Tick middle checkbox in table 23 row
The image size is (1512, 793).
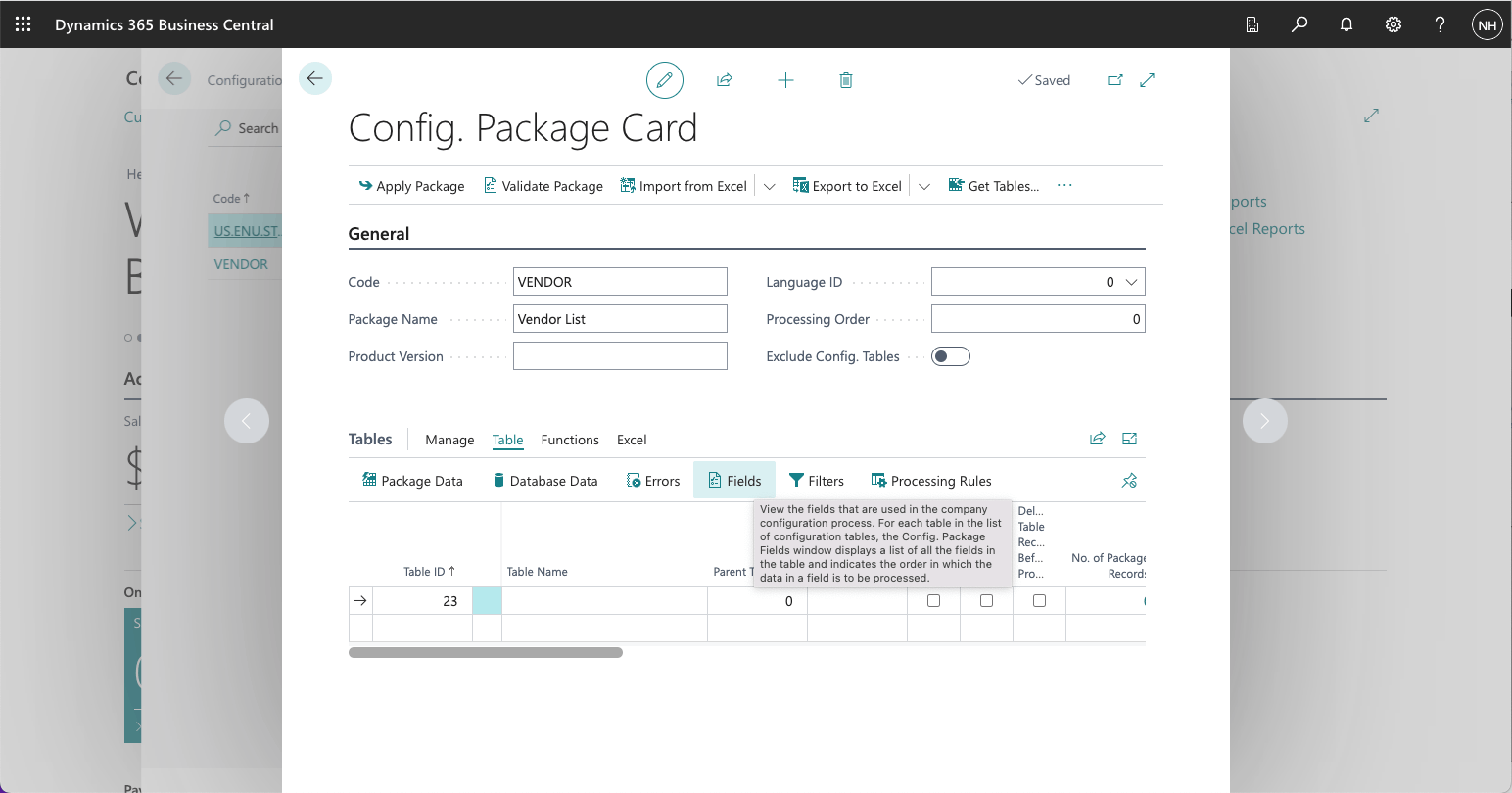coord(986,601)
